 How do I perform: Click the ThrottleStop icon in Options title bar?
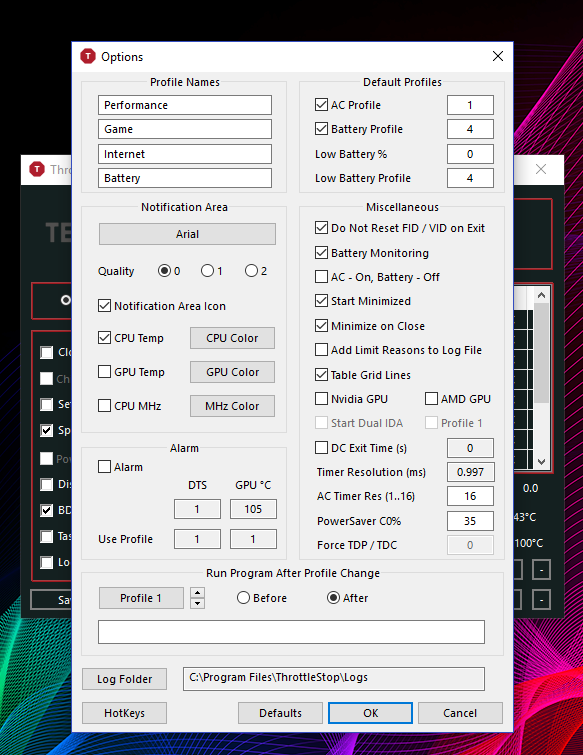click(88, 56)
